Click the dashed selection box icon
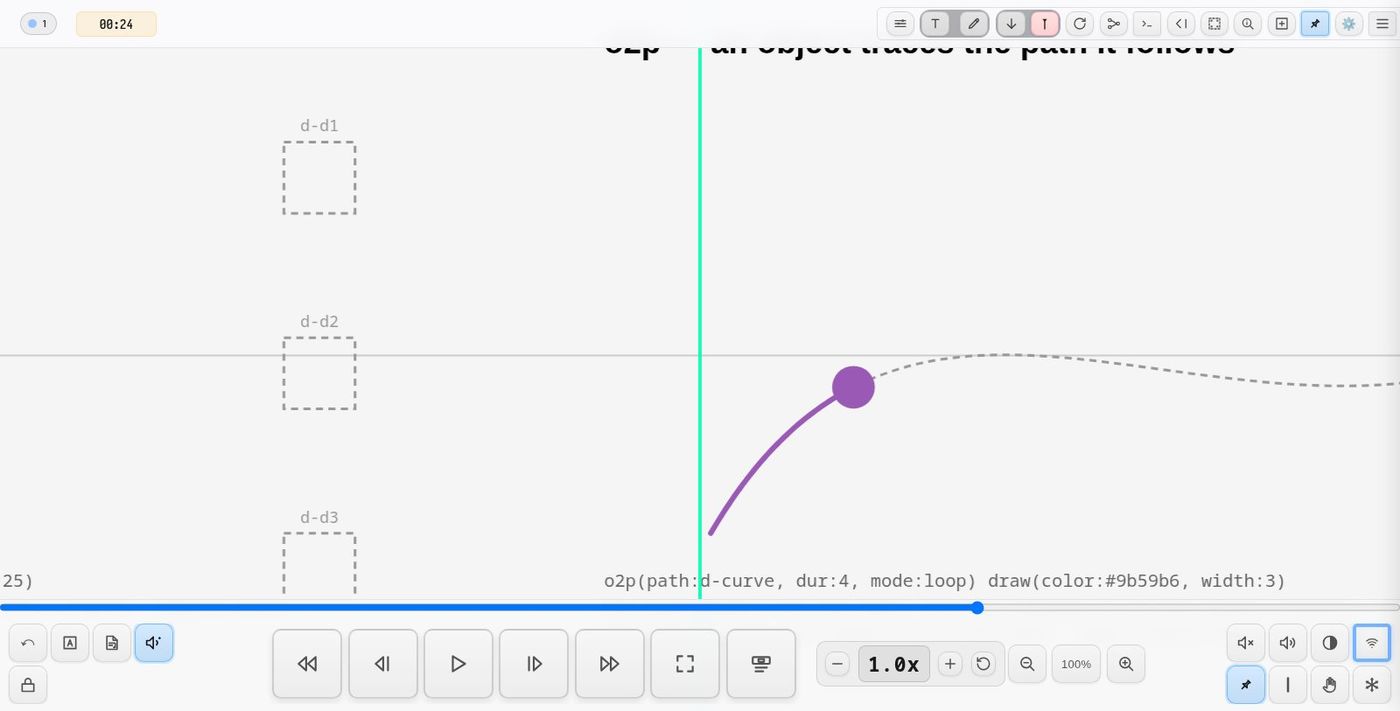Screen dimensions: 1400x711 tap(1214, 24)
